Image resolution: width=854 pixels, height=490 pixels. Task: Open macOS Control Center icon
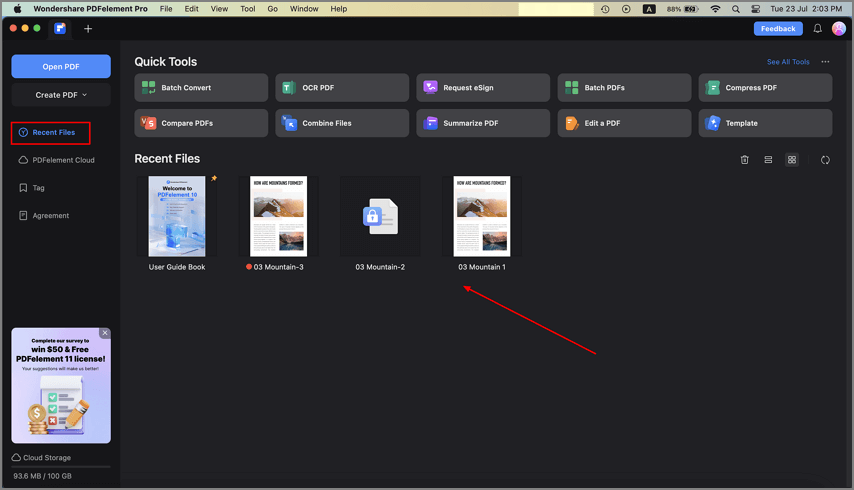pyautogui.click(x=755, y=9)
